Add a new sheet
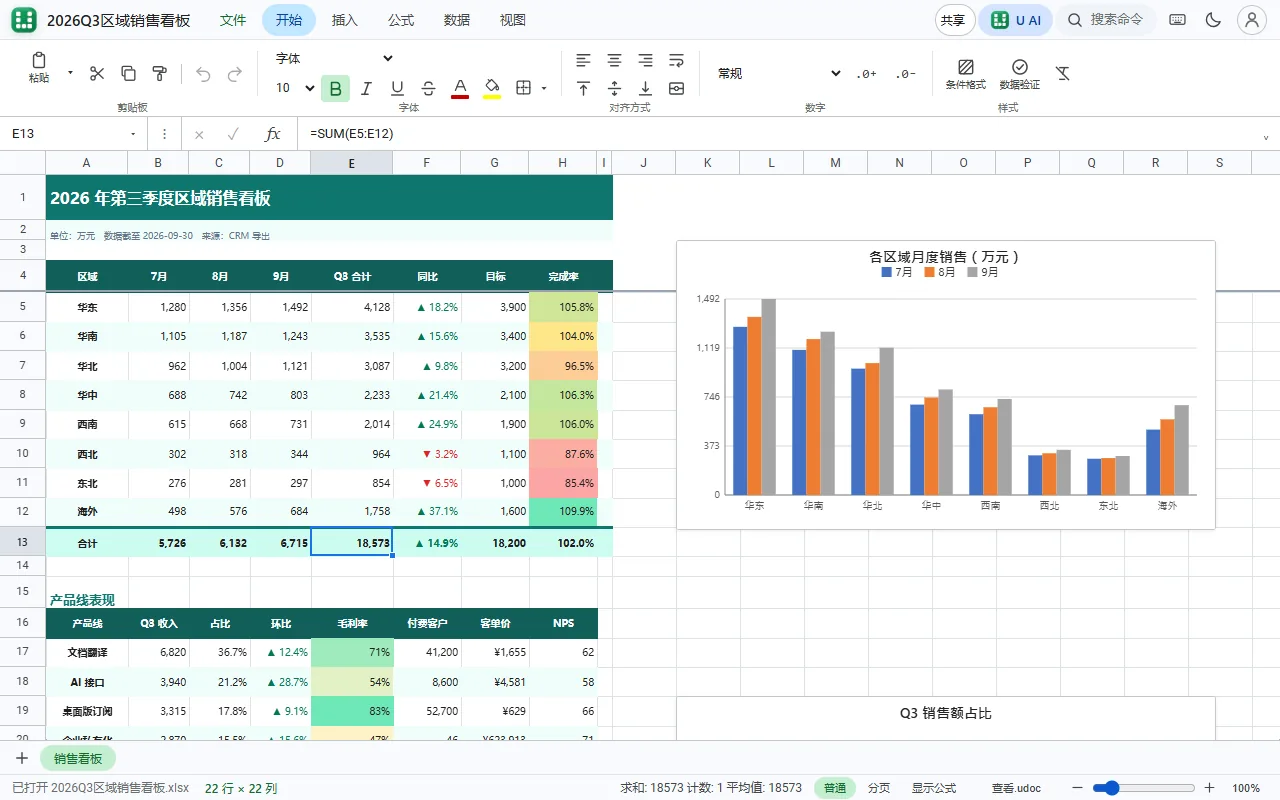Image resolution: width=1280 pixels, height=800 pixels. click(22, 758)
